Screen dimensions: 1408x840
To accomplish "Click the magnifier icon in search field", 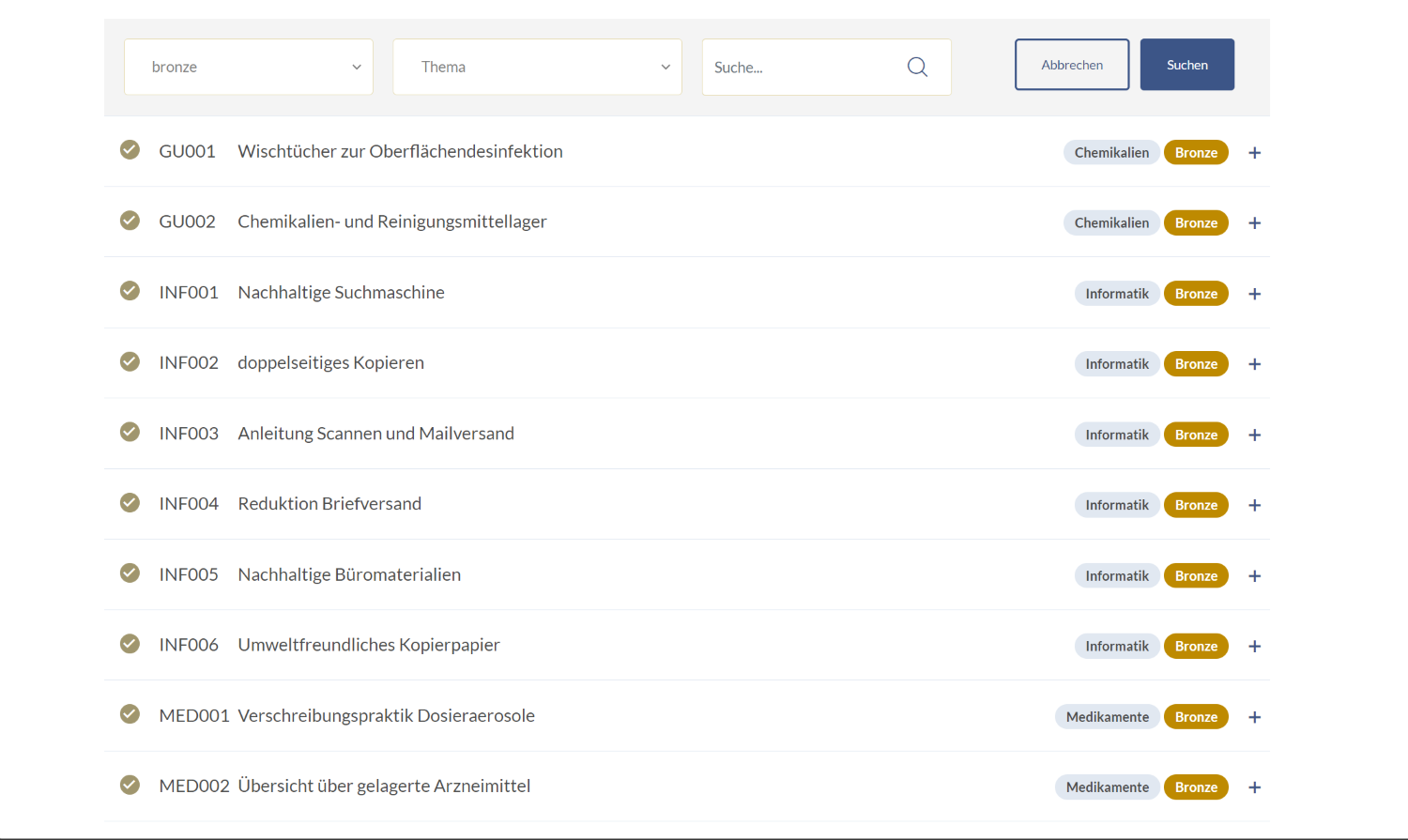I will point(917,67).
